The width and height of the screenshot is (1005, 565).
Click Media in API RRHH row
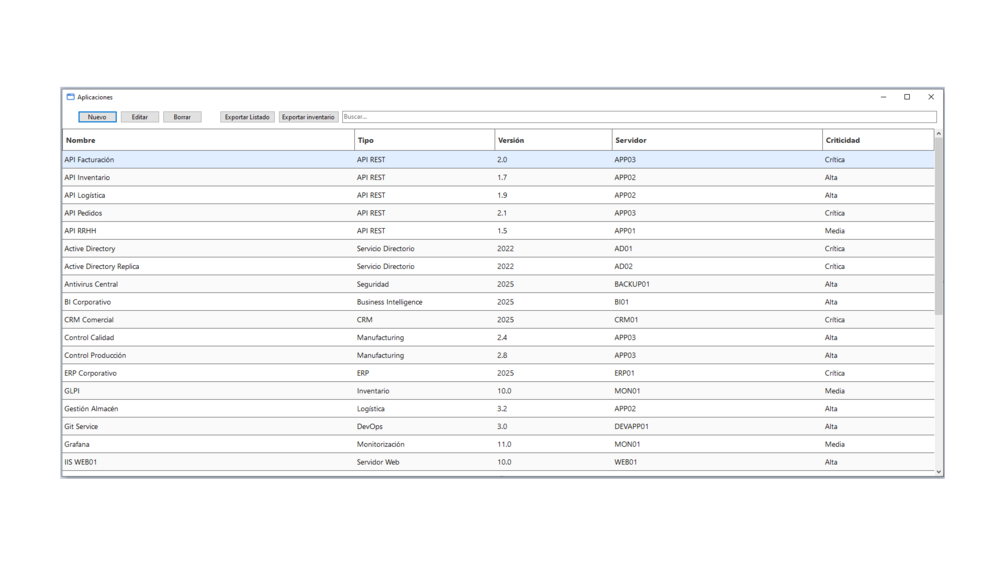pyautogui.click(x=835, y=231)
